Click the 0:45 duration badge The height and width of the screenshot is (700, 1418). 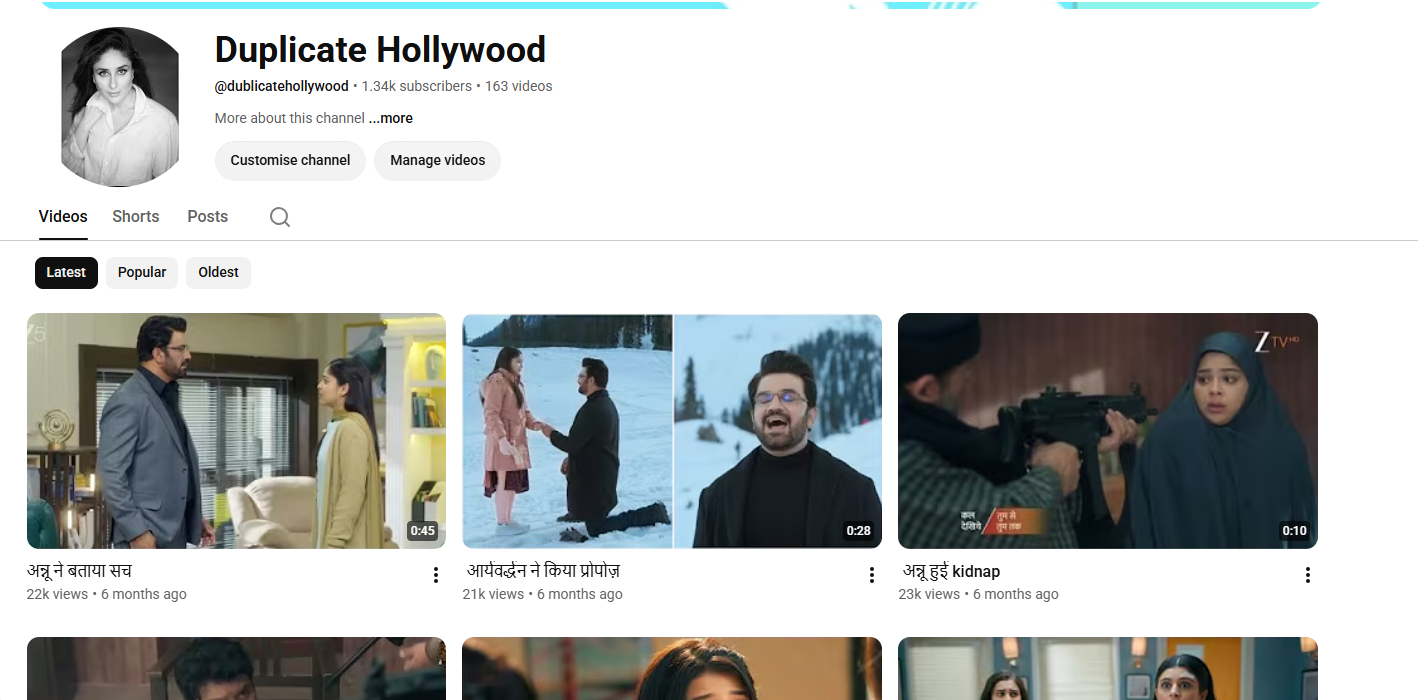[423, 531]
